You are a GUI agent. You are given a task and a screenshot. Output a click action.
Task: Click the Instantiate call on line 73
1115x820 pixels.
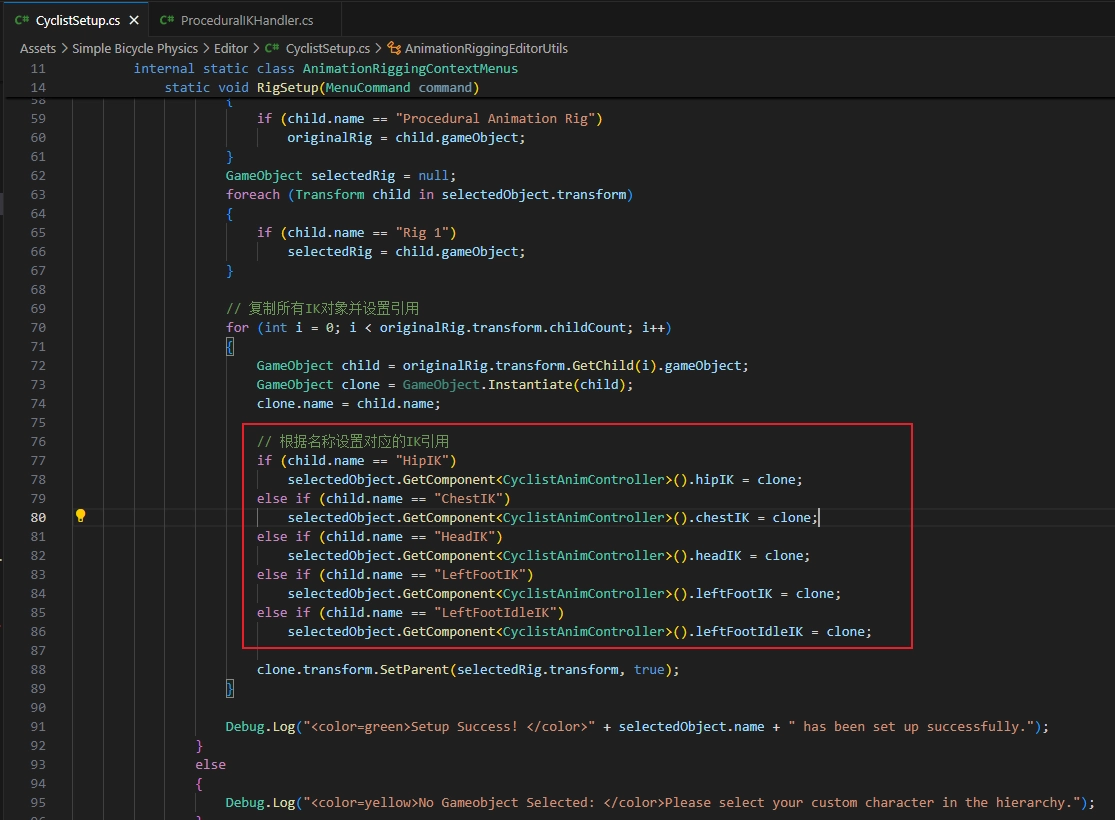click(530, 385)
